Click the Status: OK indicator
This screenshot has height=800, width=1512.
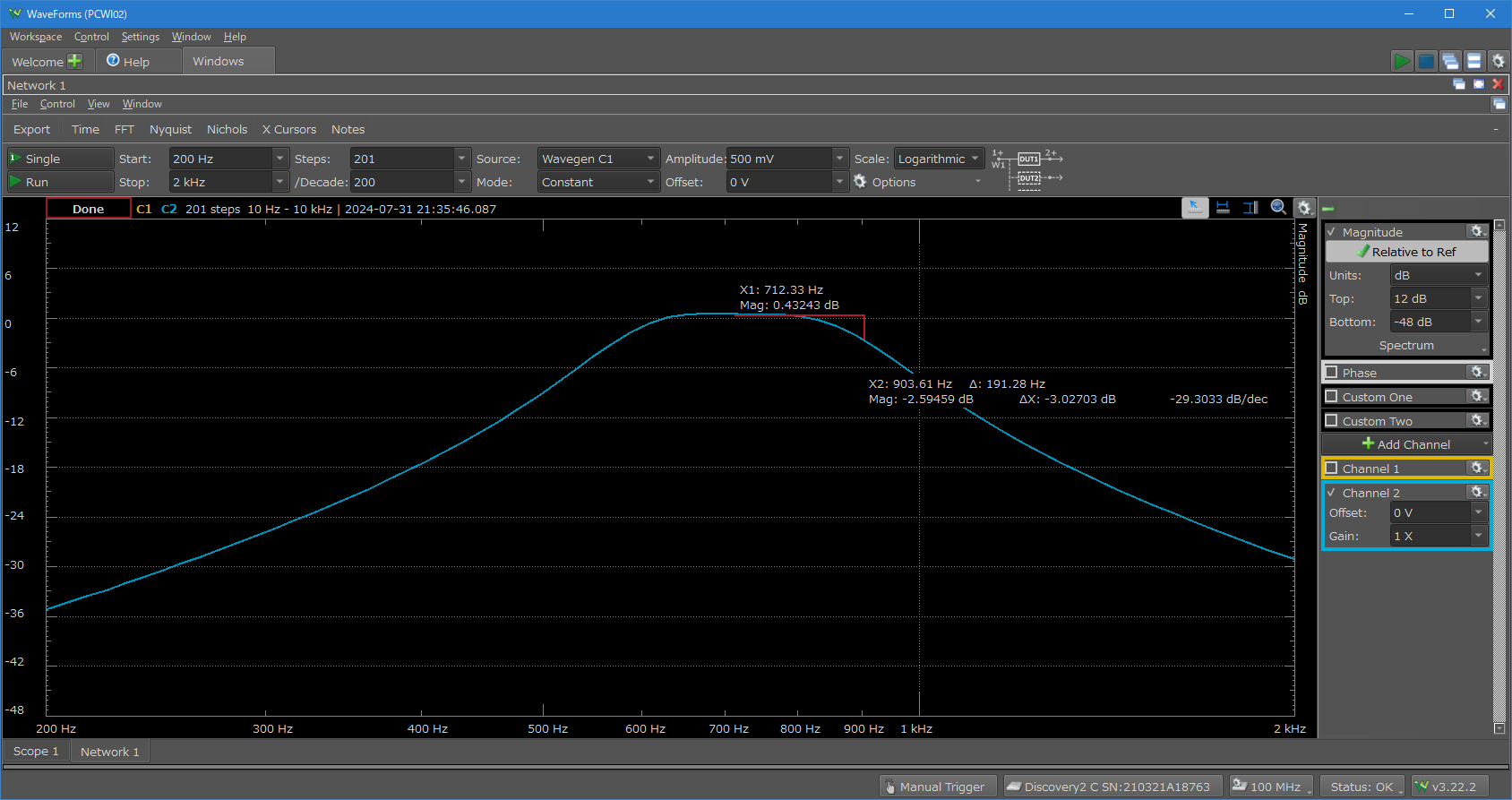[1362, 787]
